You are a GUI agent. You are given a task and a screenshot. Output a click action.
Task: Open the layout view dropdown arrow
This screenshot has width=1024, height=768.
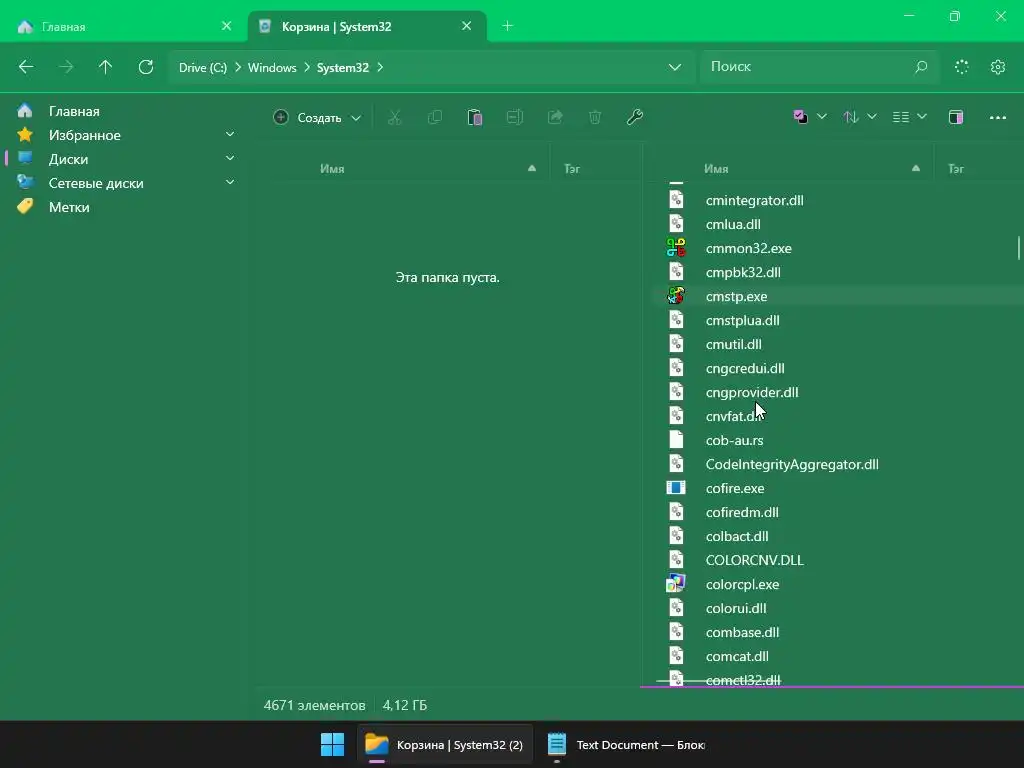point(922,117)
